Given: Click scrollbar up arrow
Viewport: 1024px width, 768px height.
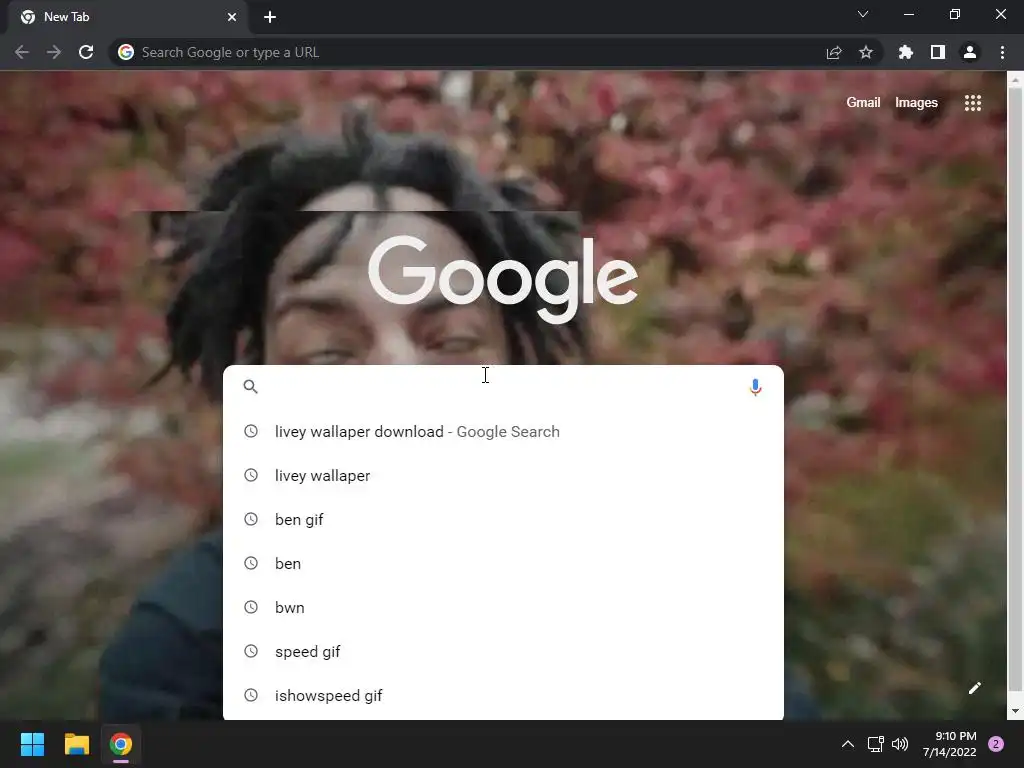Looking at the screenshot, I should click(1015, 80).
